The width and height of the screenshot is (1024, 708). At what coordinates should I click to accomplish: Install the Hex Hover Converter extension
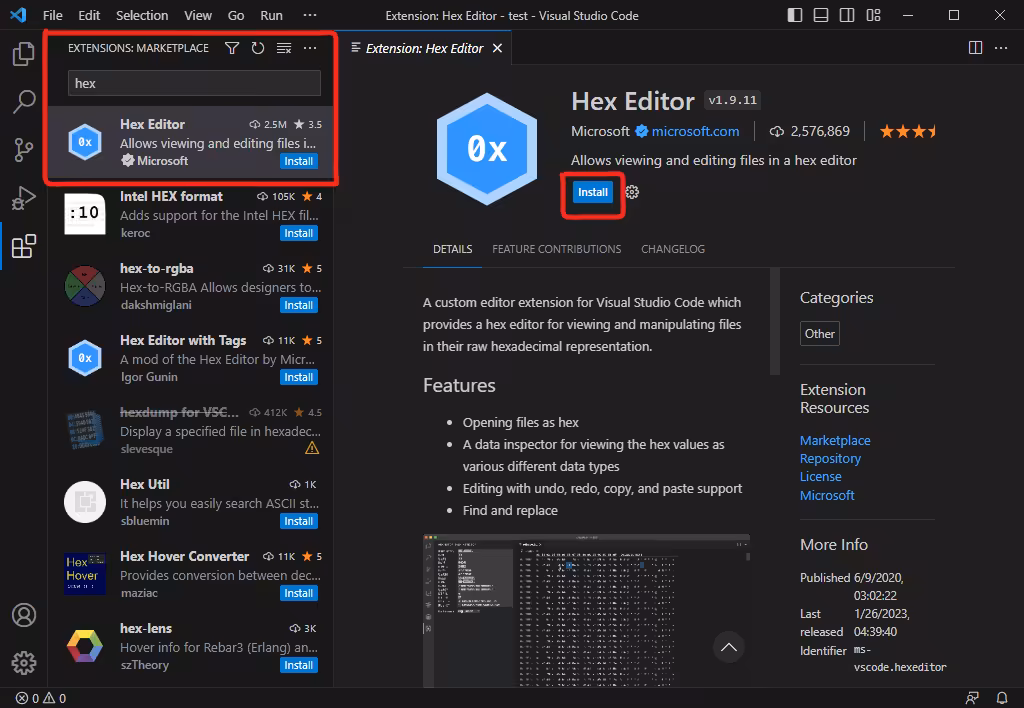[x=298, y=593]
